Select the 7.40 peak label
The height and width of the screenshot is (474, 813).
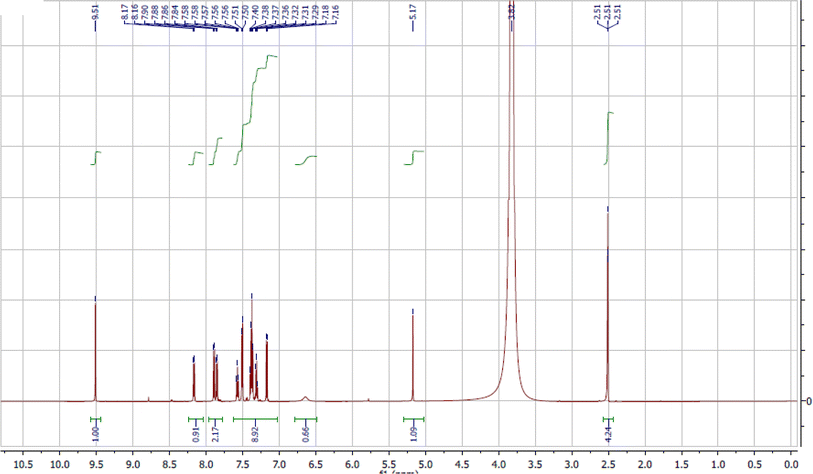click(x=255, y=12)
